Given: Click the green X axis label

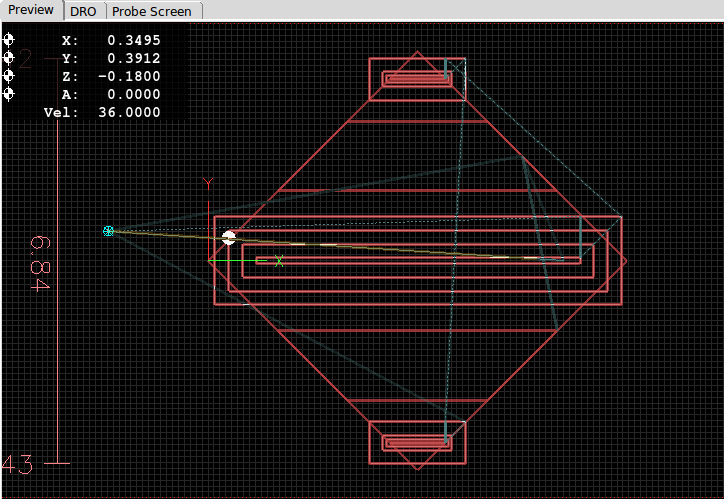Looking at the screenshot, I should [279, 261].
